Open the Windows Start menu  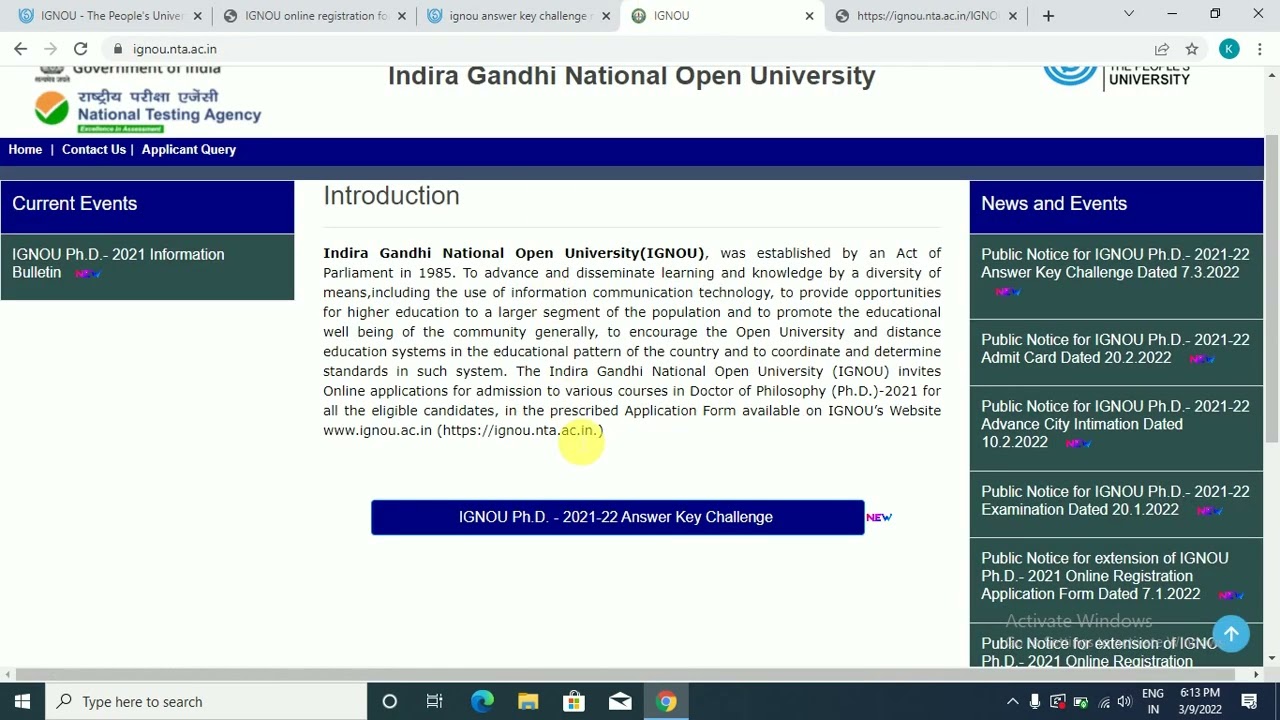(x=22, y=702)
